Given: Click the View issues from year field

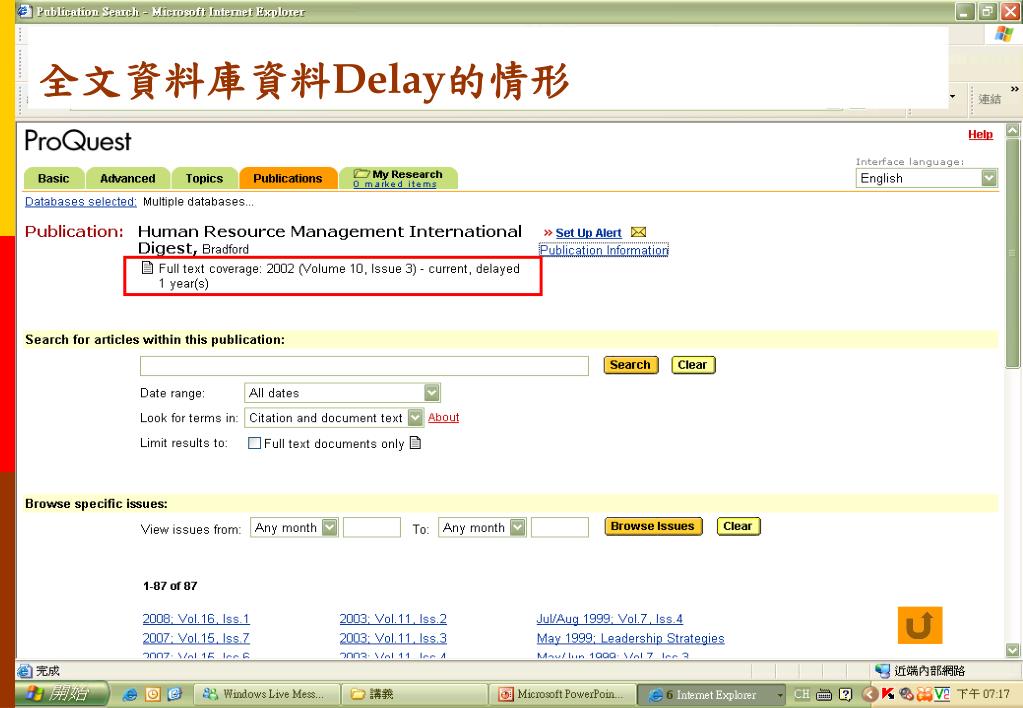Looking at the screenshot, I should coord(372,527).
